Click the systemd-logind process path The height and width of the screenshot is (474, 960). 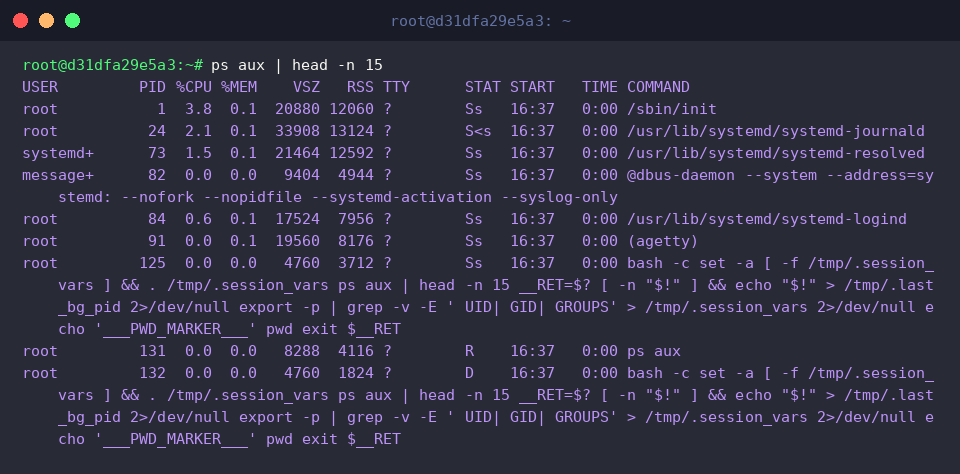(x=767, y=219)
